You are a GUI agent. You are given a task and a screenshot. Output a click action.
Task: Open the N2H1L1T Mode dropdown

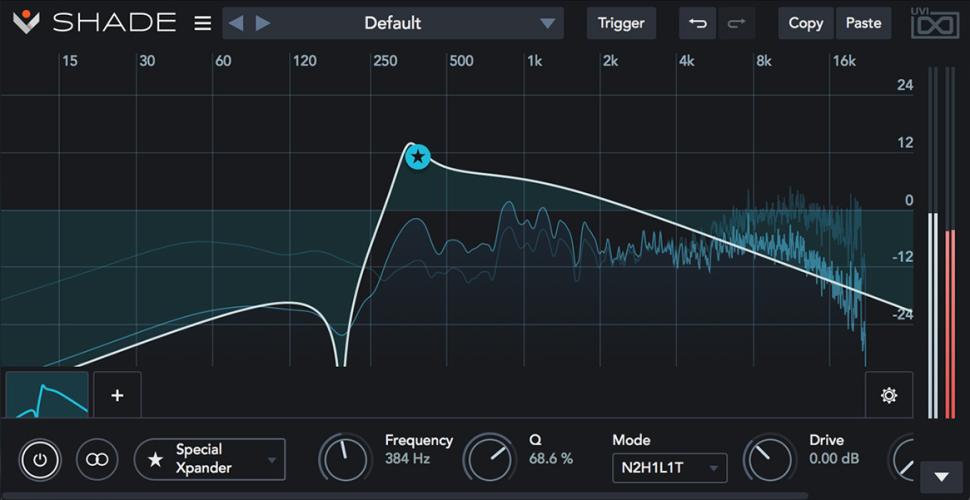(670, 468)
